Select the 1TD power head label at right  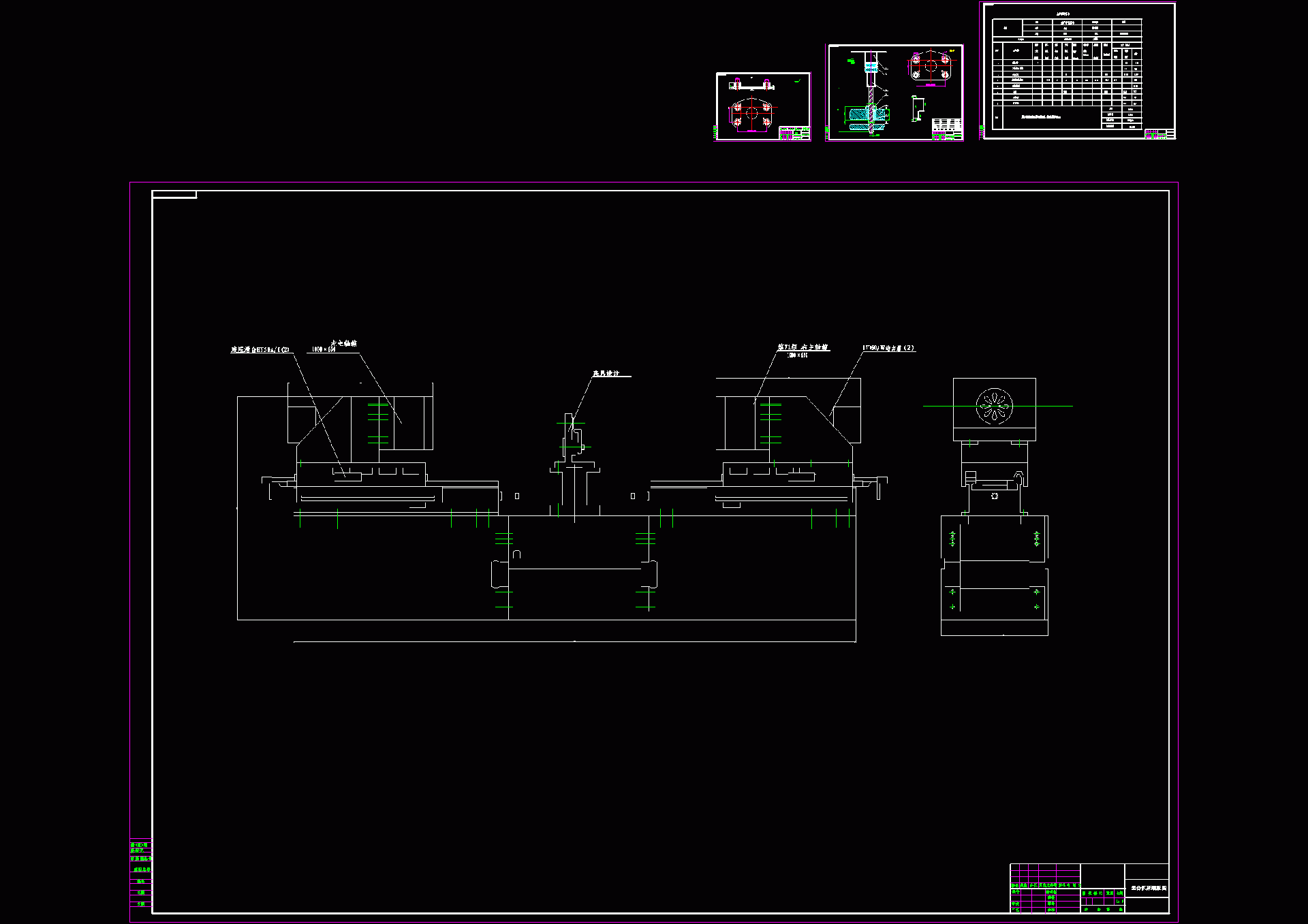click(x=888, y=348)
